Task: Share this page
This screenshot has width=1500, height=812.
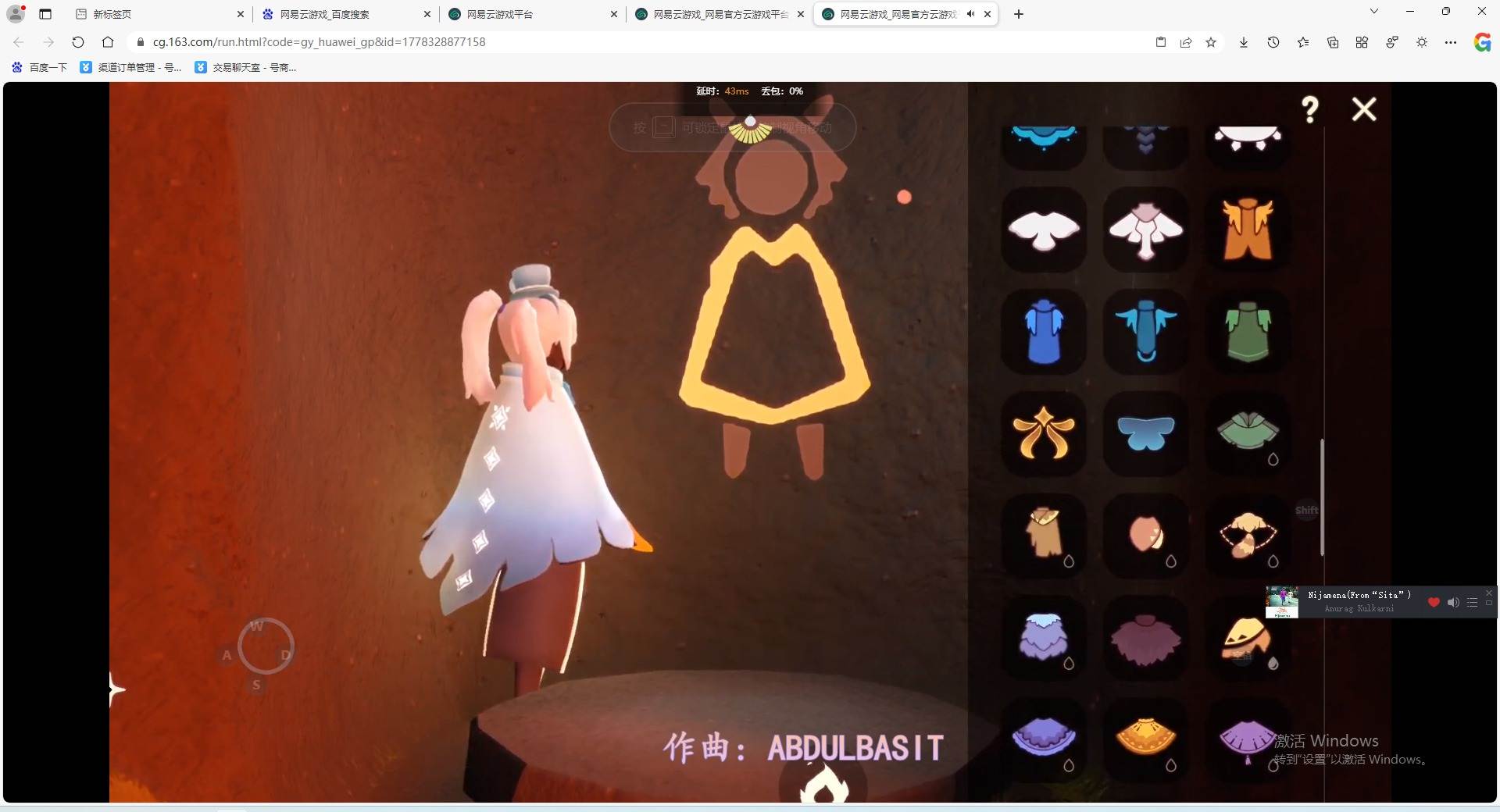Action: coord(1186,42)
